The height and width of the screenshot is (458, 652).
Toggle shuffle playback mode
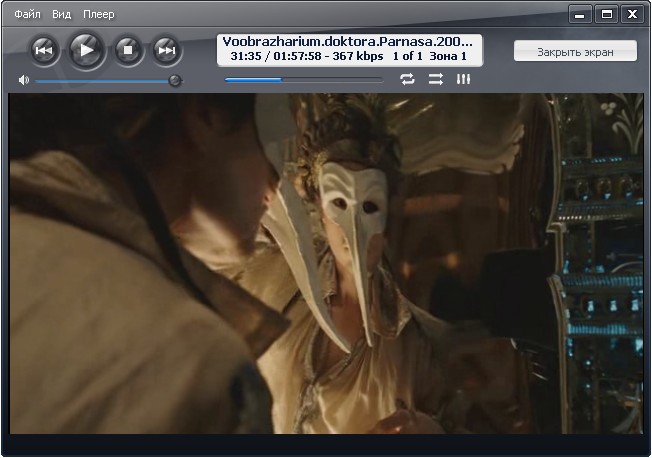(x=435, y=79)
